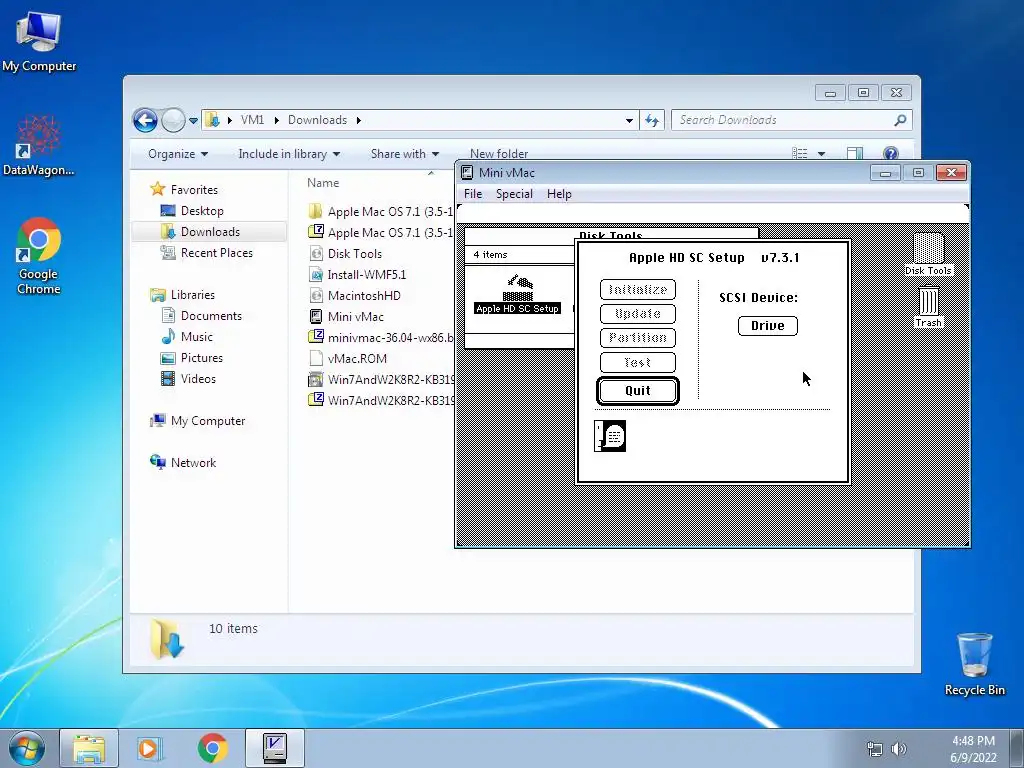Image resolution: width=1024 pixels, height=768 pixels.
Task: Click the Search Downloads field
Action: 784,120
